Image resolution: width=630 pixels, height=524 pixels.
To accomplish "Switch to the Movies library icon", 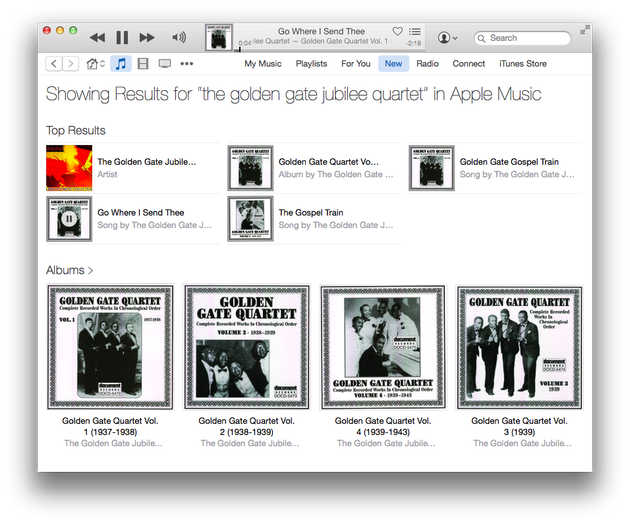I will click(x=143, y=63).
